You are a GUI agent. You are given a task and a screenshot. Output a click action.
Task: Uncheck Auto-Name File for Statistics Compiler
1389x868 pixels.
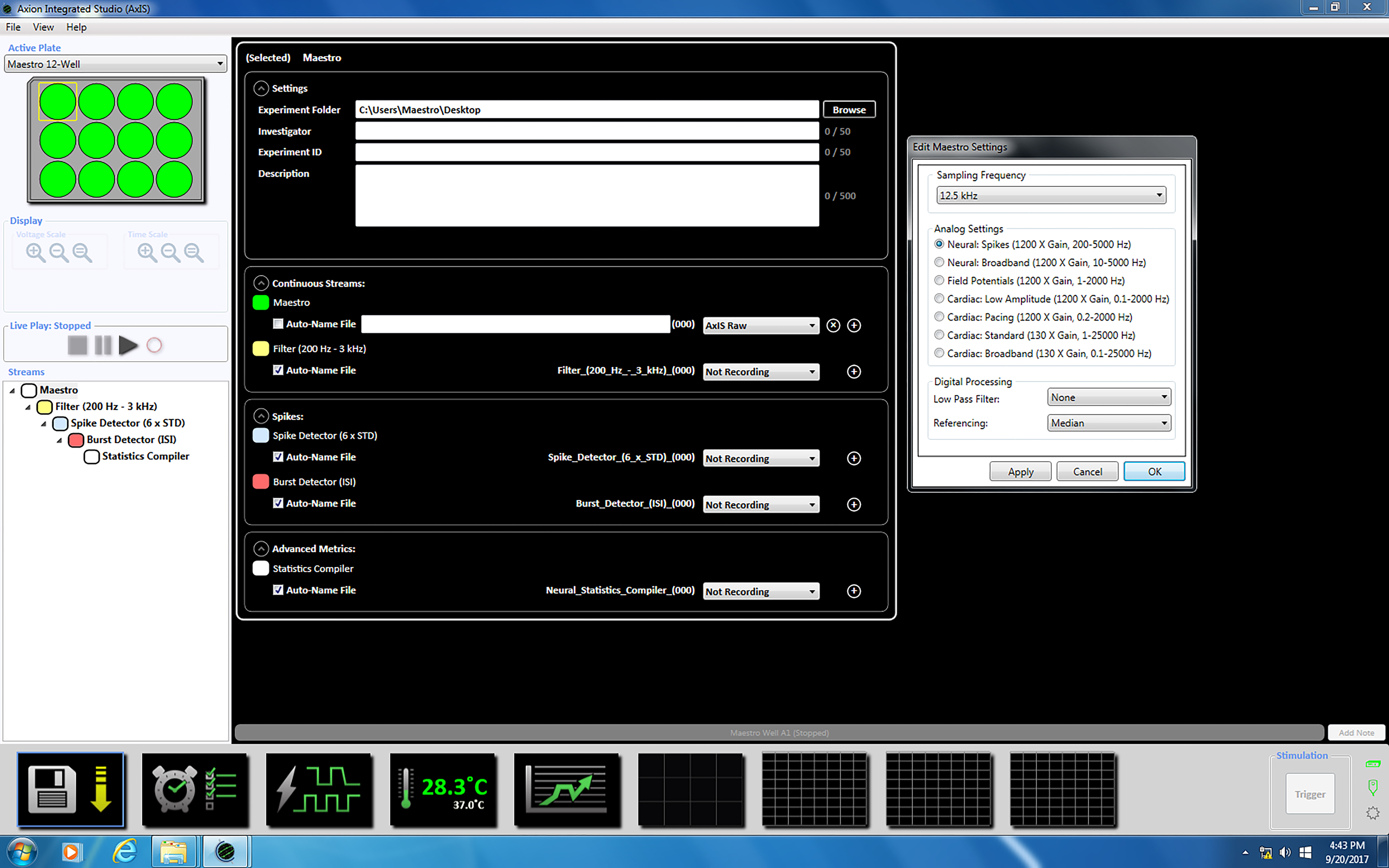coord(278,590)
